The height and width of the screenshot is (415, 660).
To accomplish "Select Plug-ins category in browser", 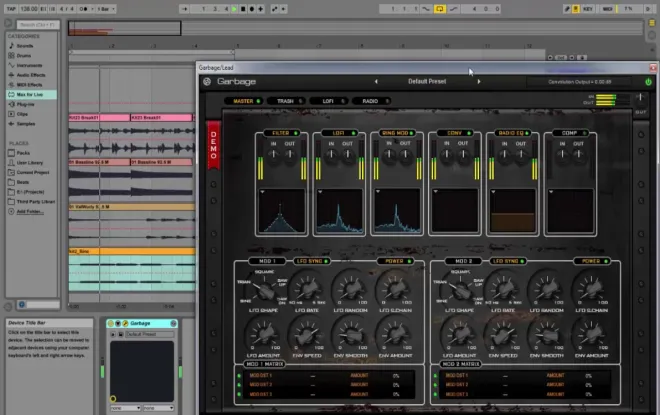I will click(25, 104).
